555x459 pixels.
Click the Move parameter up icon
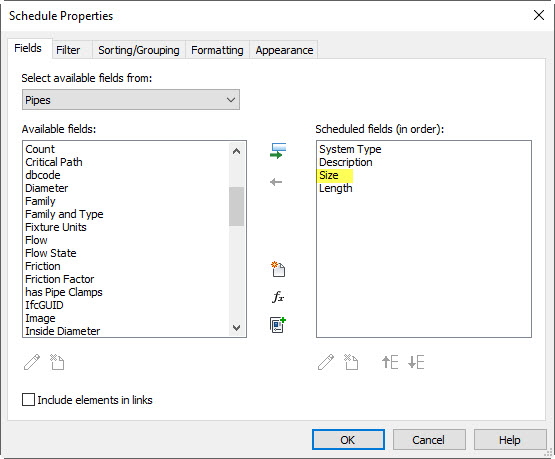click(390, 362)
